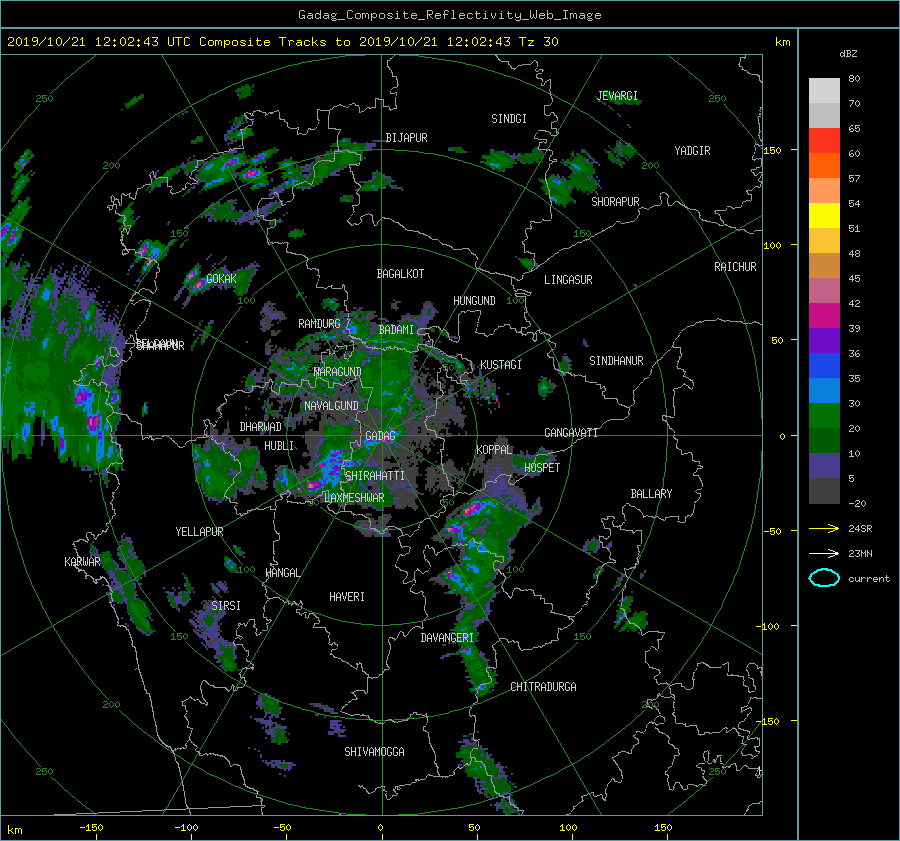Click the KUSTAGI city label
The image size is (900, 841).
(501, 365)
